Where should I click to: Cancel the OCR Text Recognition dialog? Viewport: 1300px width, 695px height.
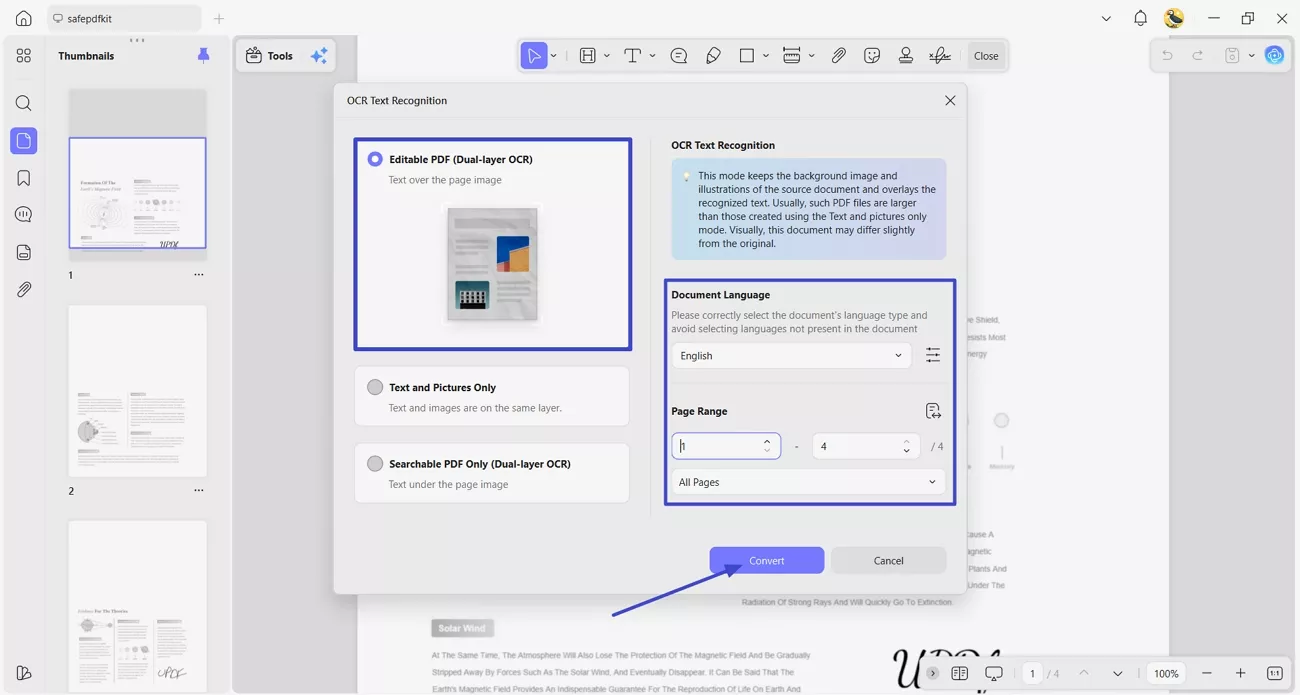pos(888,560)
